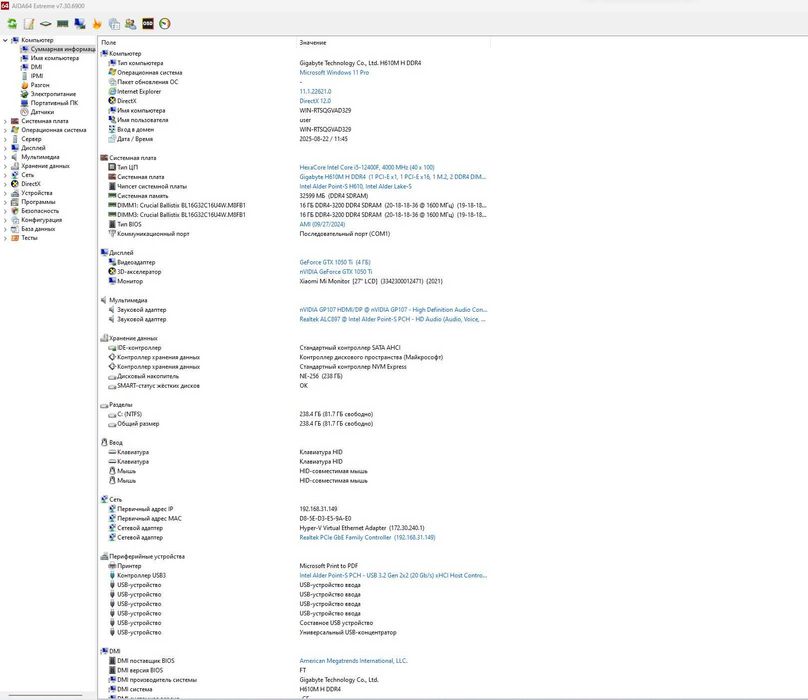Image resolution: width=808 pixels, height=700 pixels.
Task: Expand the Хранение данных tree node
Action: coord(5,166)
